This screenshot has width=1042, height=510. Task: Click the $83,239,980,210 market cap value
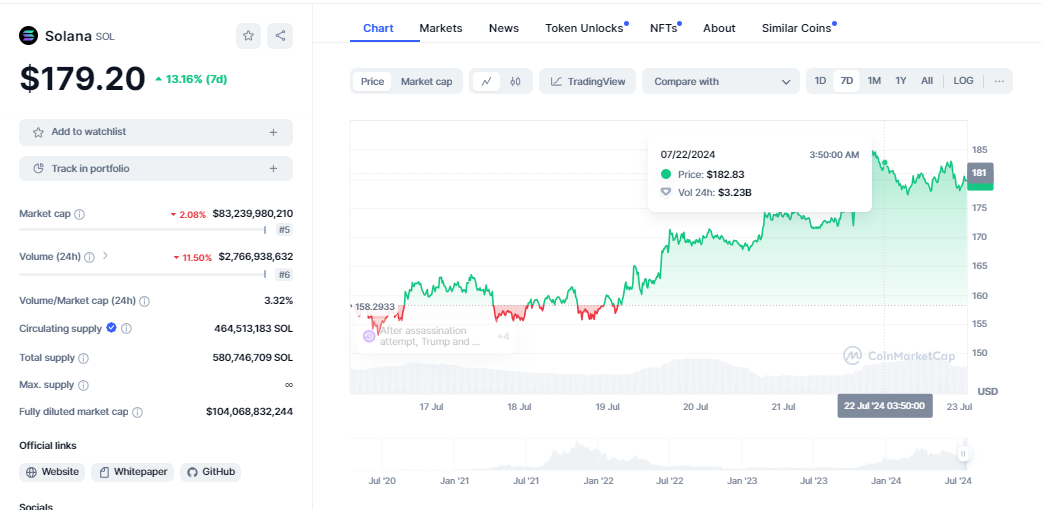253,214
